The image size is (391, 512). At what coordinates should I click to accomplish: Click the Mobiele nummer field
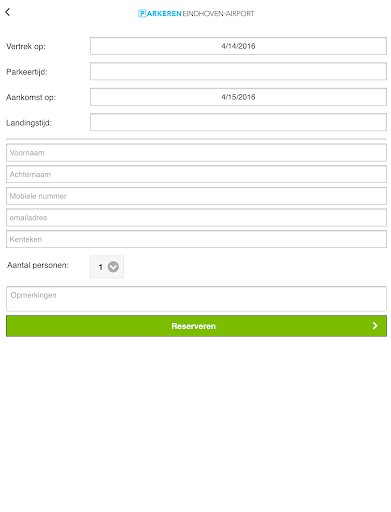tap(196, 196)
